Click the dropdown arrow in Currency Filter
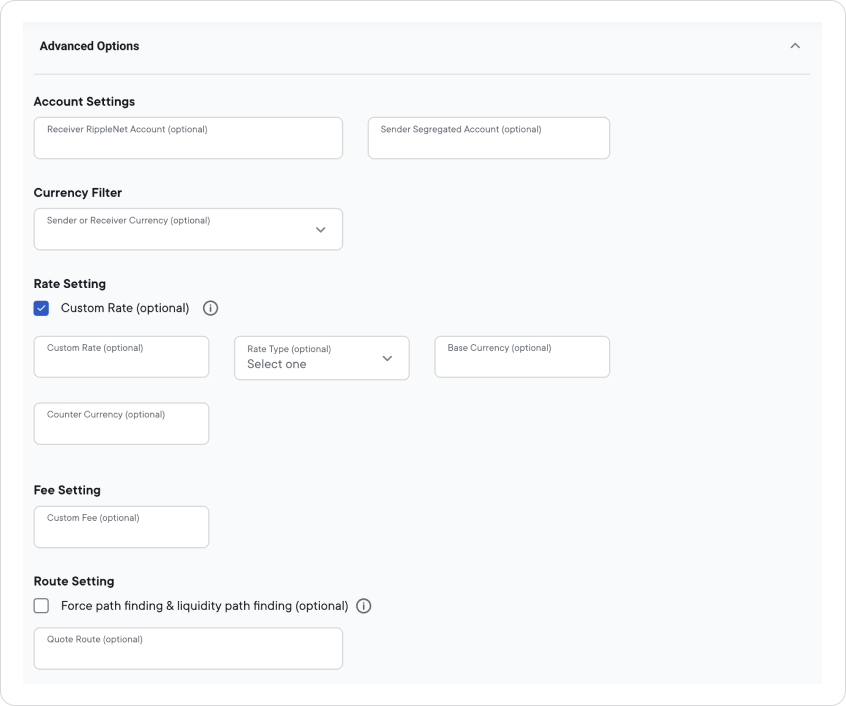The image size is (846, 706). point(321,229)
